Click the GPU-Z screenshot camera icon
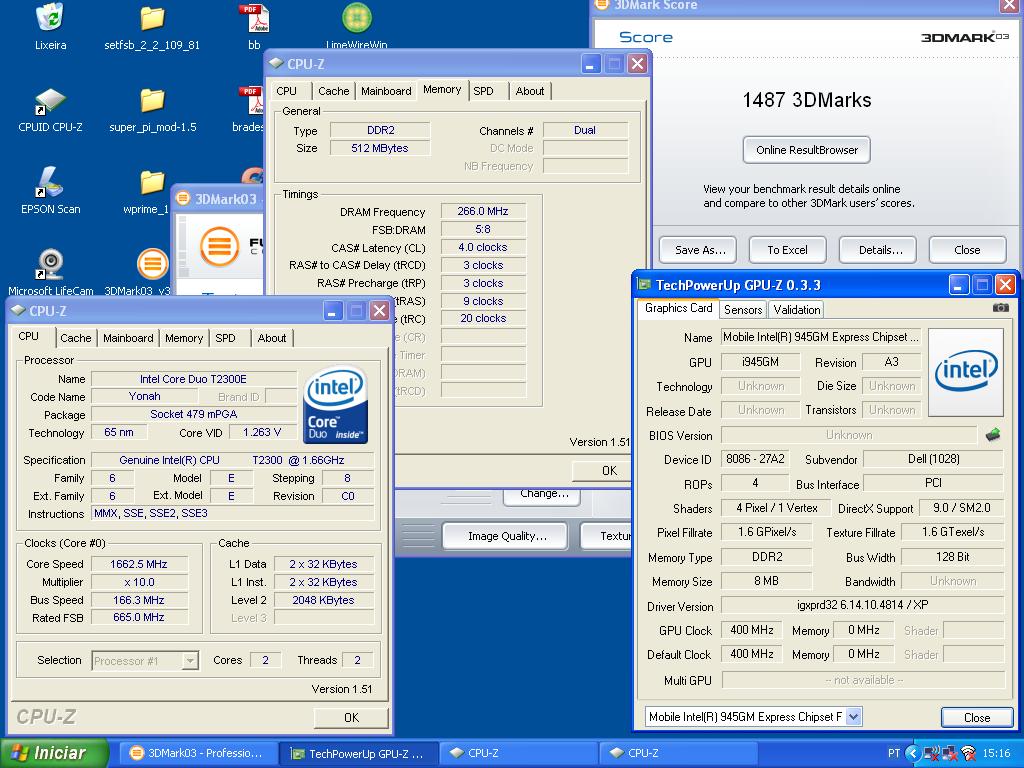The width and height of the screenshot is (1024, 768). coord(1000,308)
